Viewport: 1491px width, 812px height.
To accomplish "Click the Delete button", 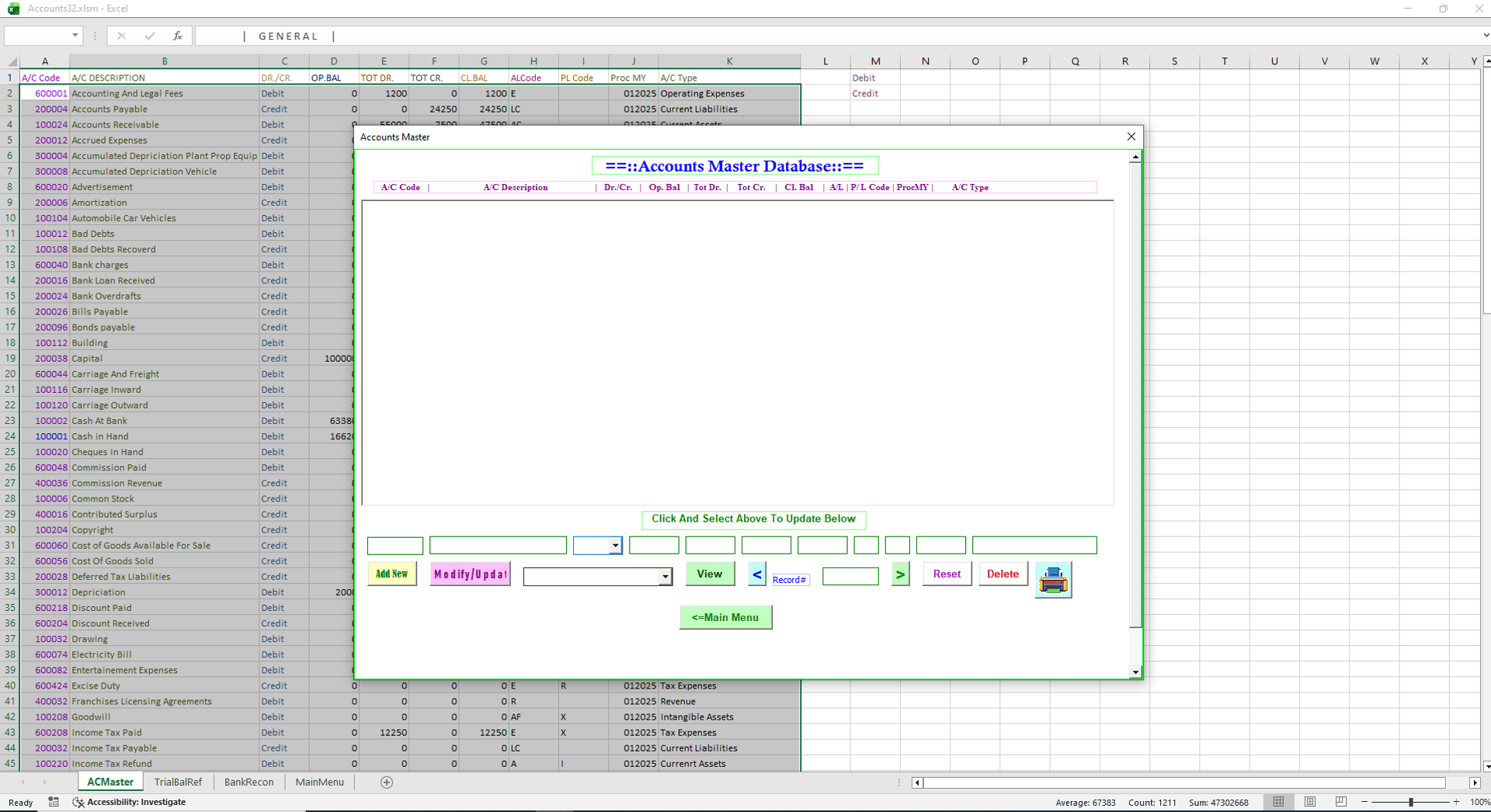I will (1003, 574).
